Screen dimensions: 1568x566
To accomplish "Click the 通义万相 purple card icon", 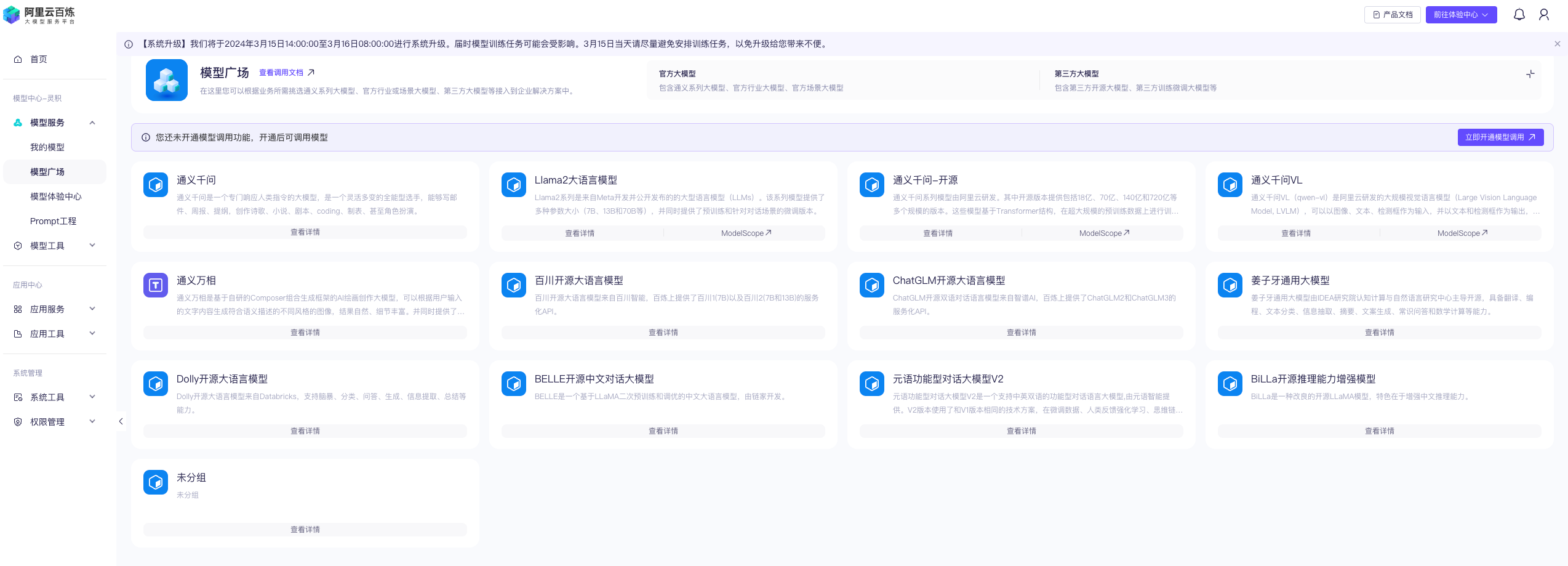I will (156, 285).
